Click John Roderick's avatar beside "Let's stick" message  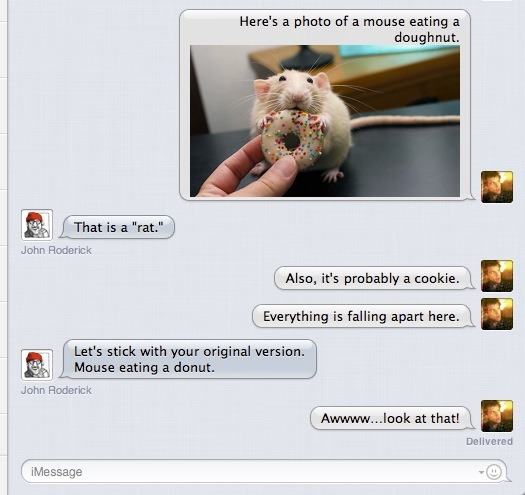pos(37,365)
